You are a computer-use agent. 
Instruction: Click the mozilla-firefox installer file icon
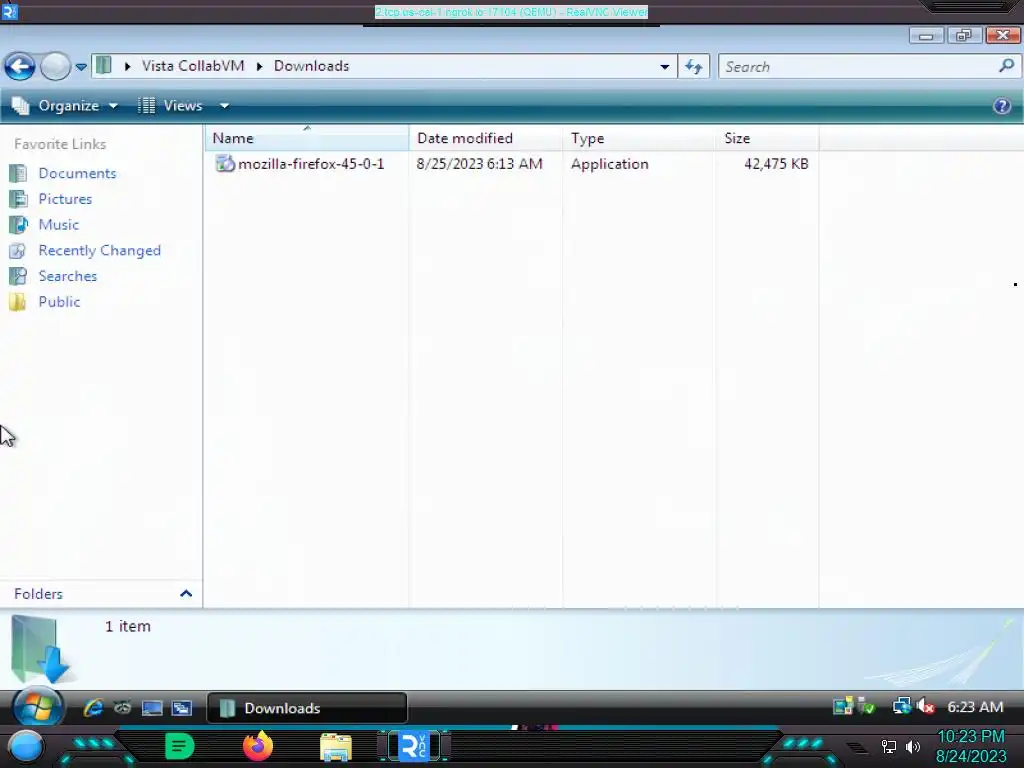pos(225,163)
